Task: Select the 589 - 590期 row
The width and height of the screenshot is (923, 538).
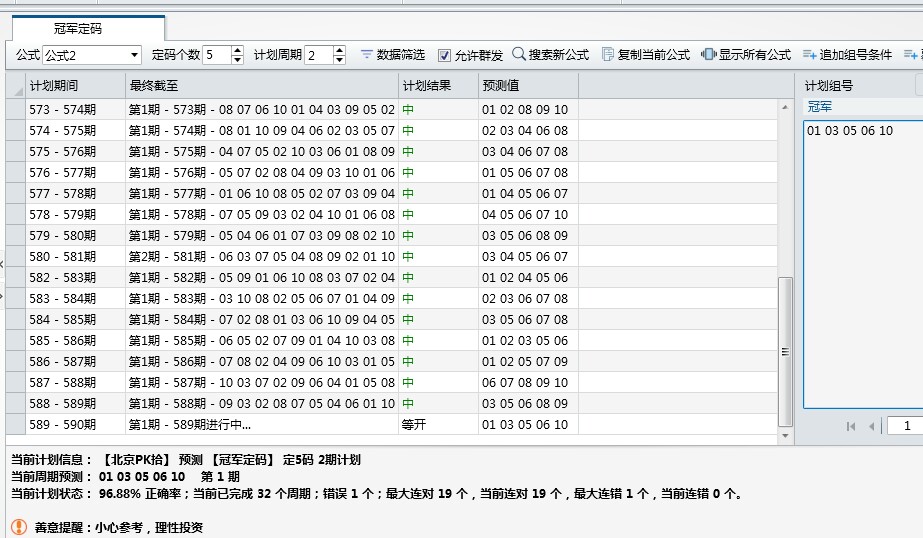Action: click(x=391, y=424)
